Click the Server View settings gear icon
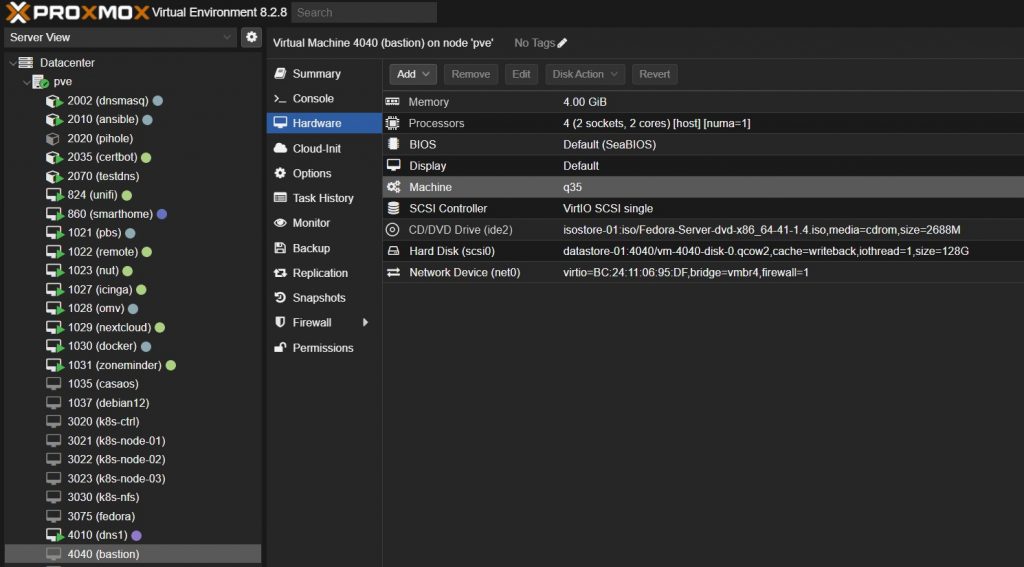 (252, 37)
